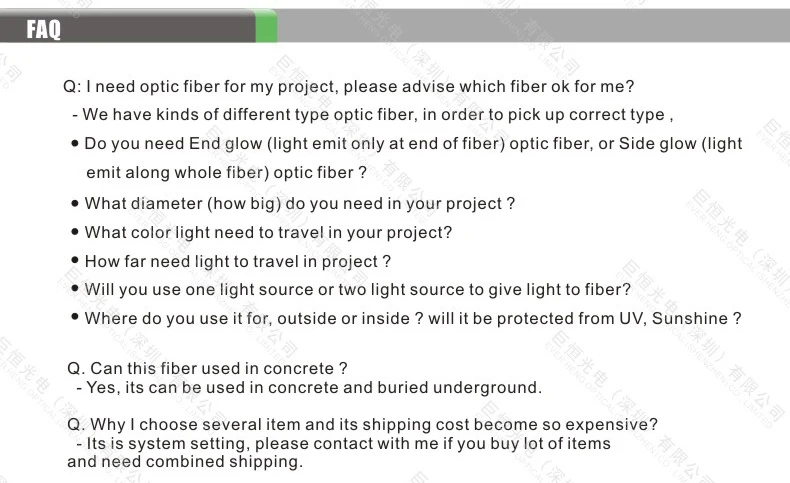The width and height of the screenshot is (790, 483).
Task: Click the bullet before 'What color light'
Action: pos(75,232)
